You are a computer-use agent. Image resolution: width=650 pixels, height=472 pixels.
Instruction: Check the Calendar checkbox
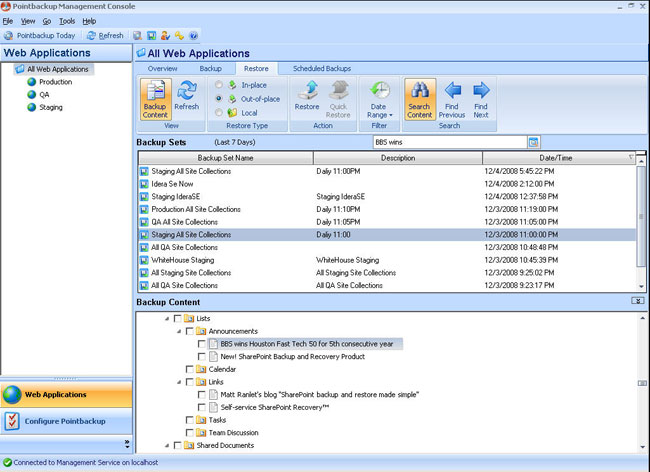[x=189, y=369]
